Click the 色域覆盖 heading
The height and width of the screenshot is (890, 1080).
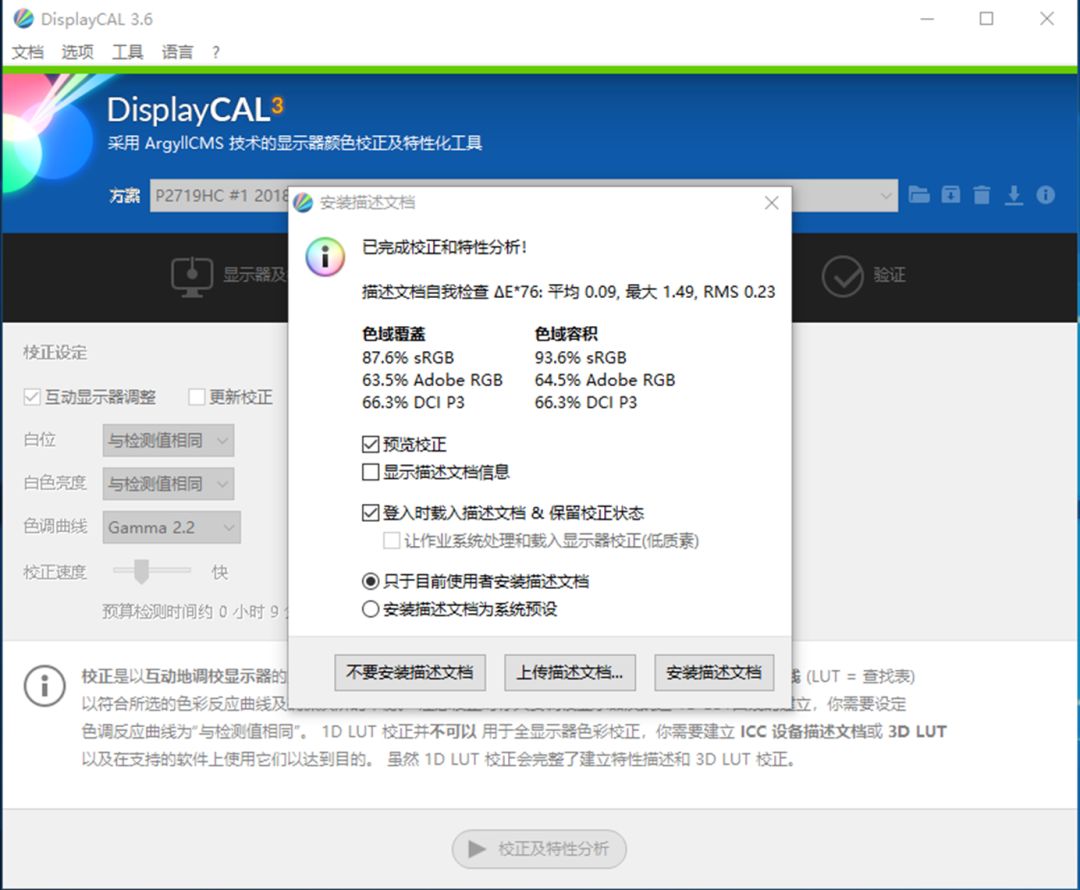(394, 334)
